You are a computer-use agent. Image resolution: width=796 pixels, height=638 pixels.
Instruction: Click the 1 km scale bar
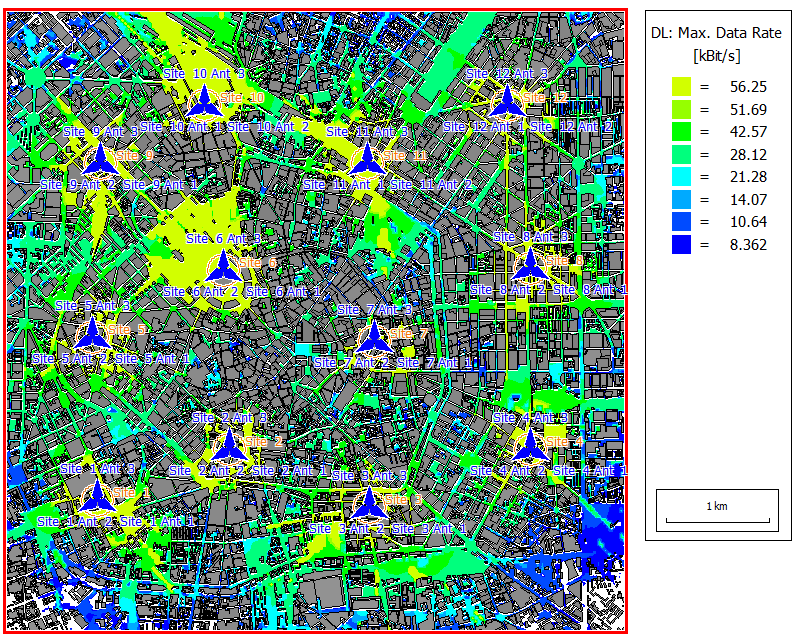tap(716, 516)
